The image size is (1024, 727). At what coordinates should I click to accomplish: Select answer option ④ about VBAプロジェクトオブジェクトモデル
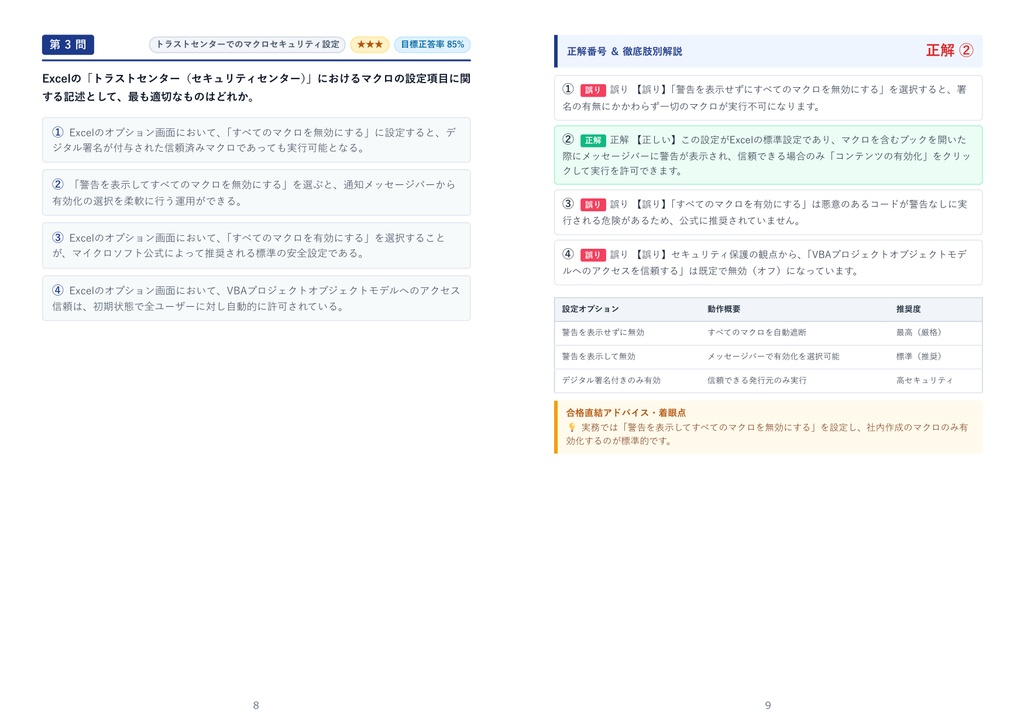(x=256, y=298)
